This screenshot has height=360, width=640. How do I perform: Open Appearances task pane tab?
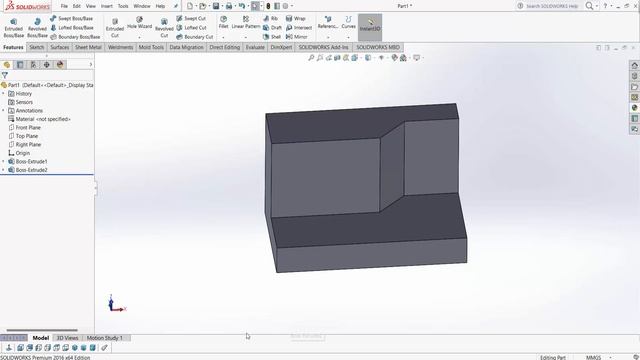tap(634, 108)
